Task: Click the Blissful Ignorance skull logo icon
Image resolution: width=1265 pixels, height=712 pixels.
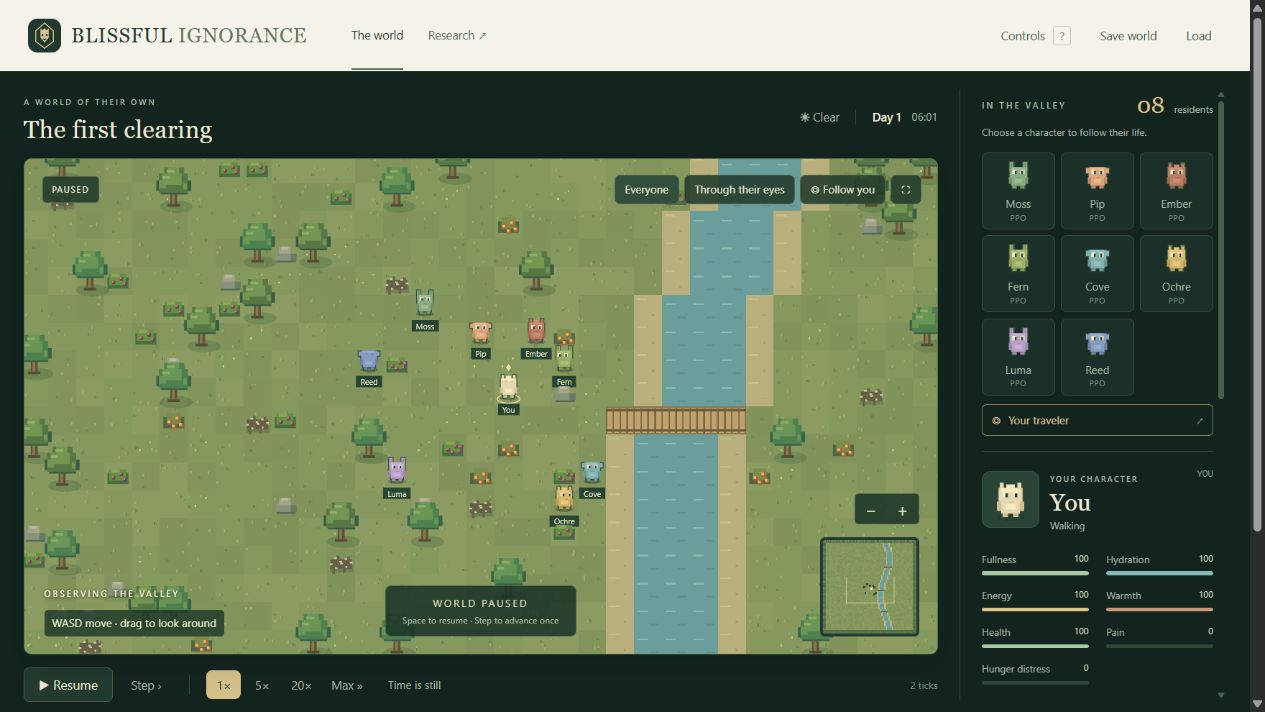Action: pos(44,36)
